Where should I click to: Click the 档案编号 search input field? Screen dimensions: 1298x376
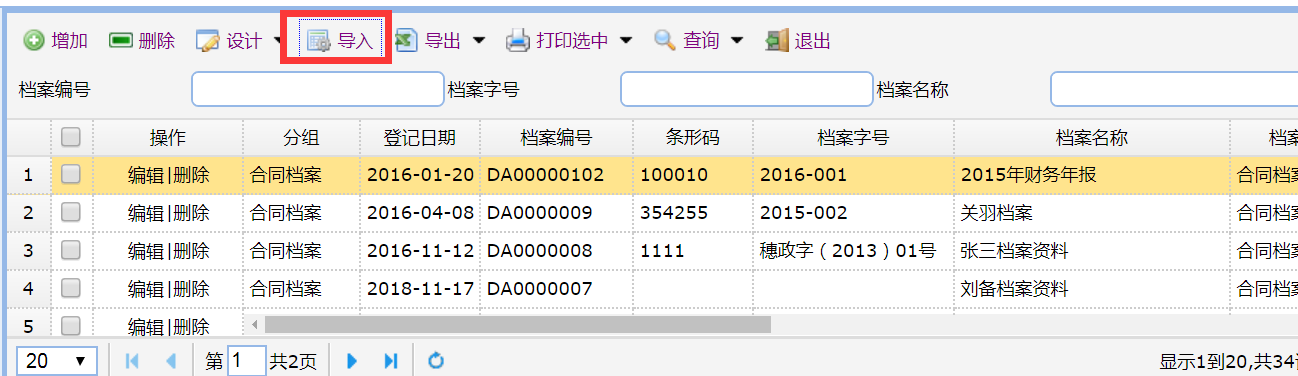[318, 89]
